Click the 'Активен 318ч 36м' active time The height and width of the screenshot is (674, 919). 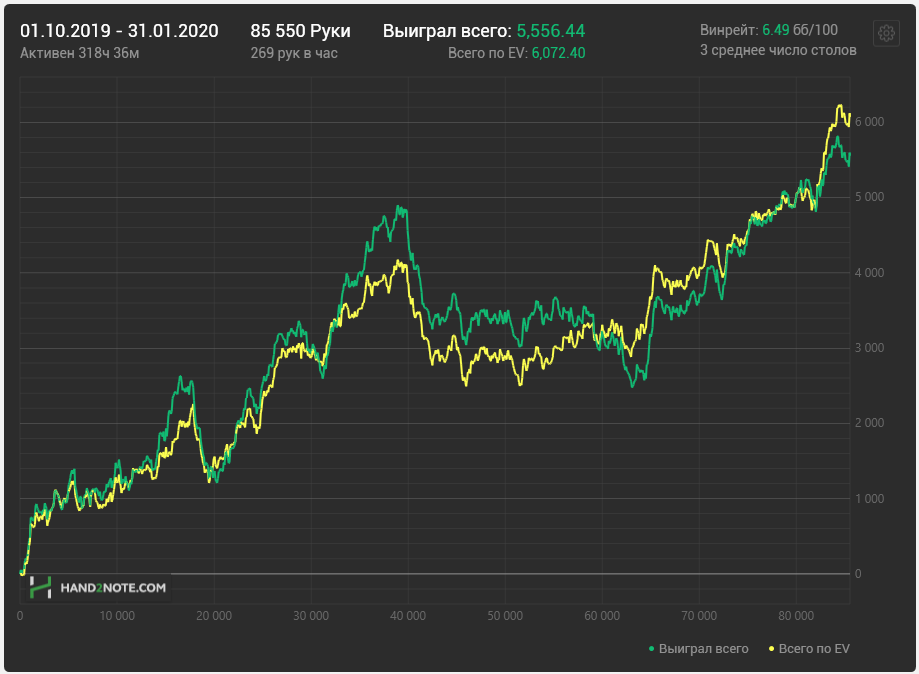(x=80, y=53)
